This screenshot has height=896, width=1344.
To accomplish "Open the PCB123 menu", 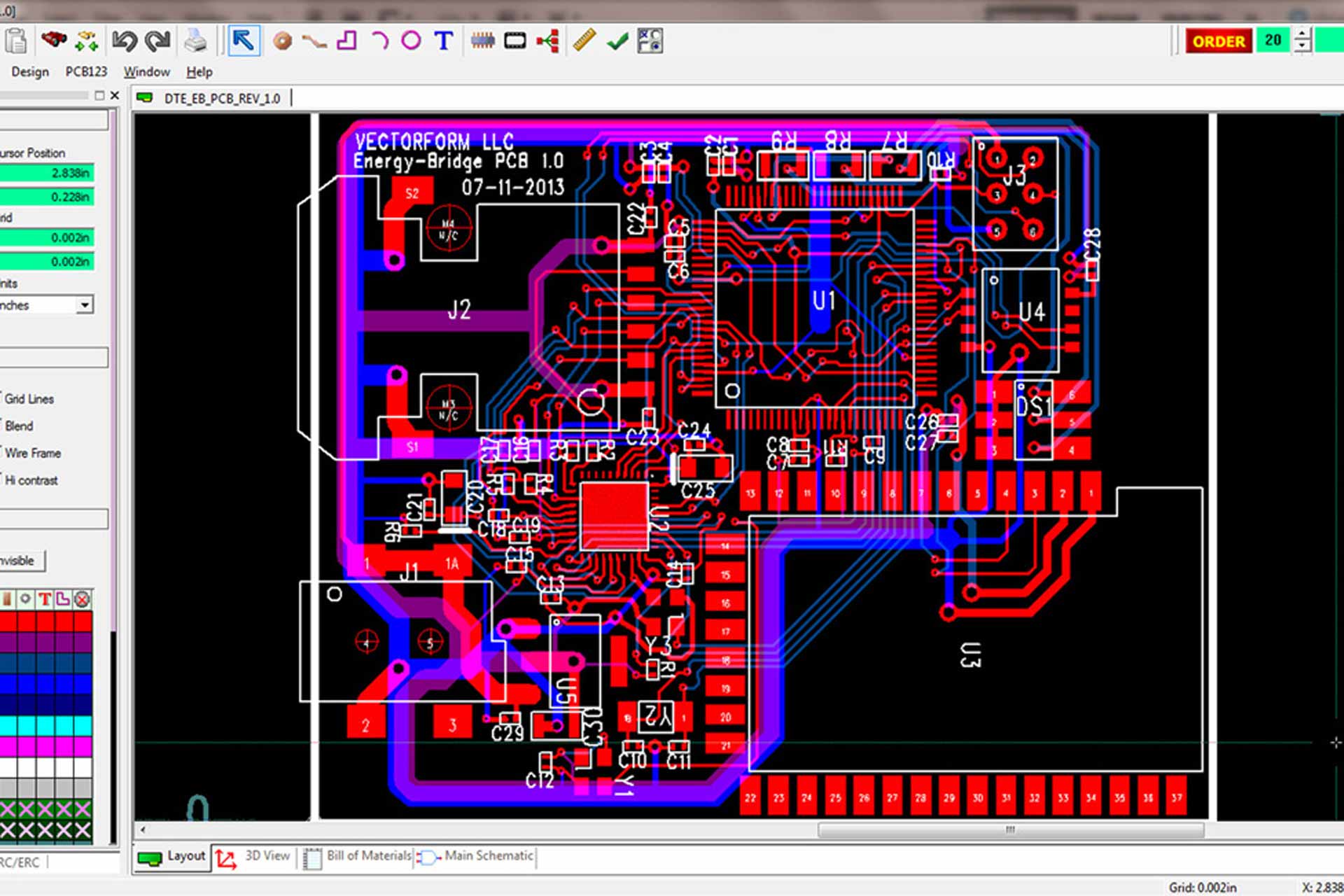I will [86, 72].
